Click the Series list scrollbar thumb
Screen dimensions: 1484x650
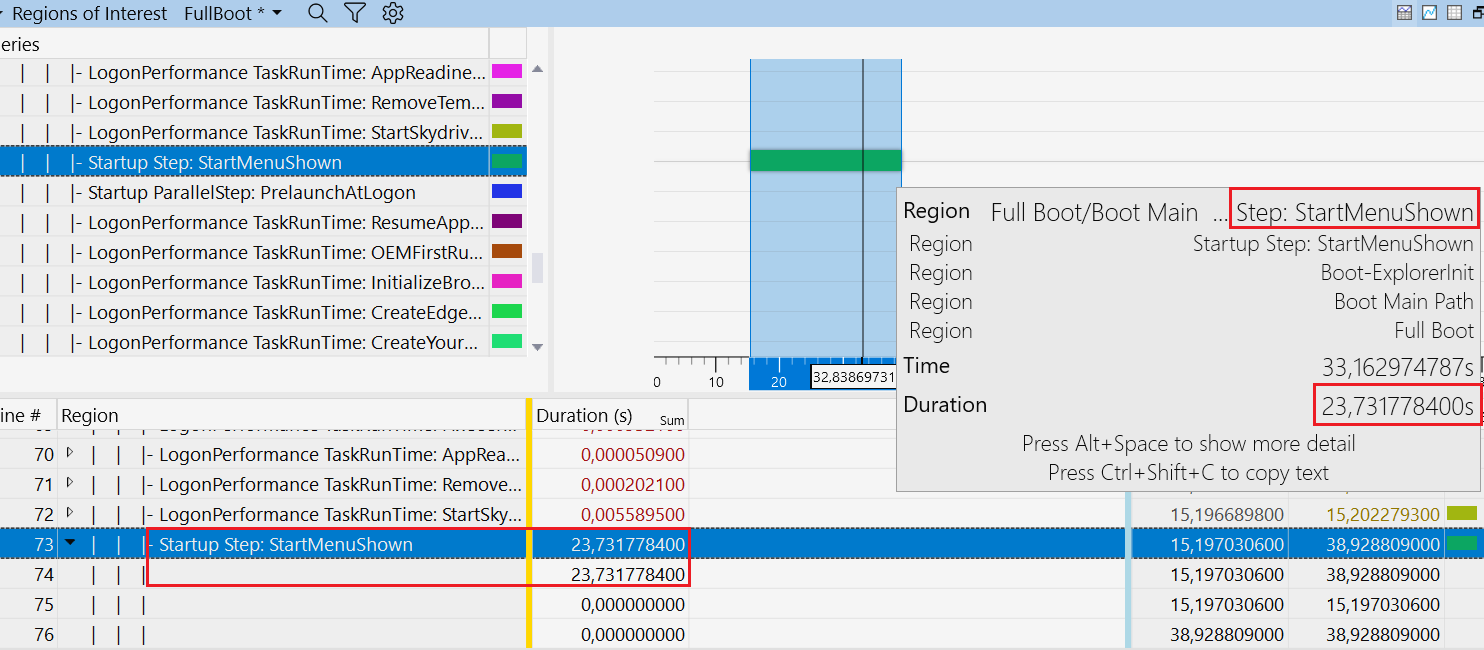(x=537, y=268)
